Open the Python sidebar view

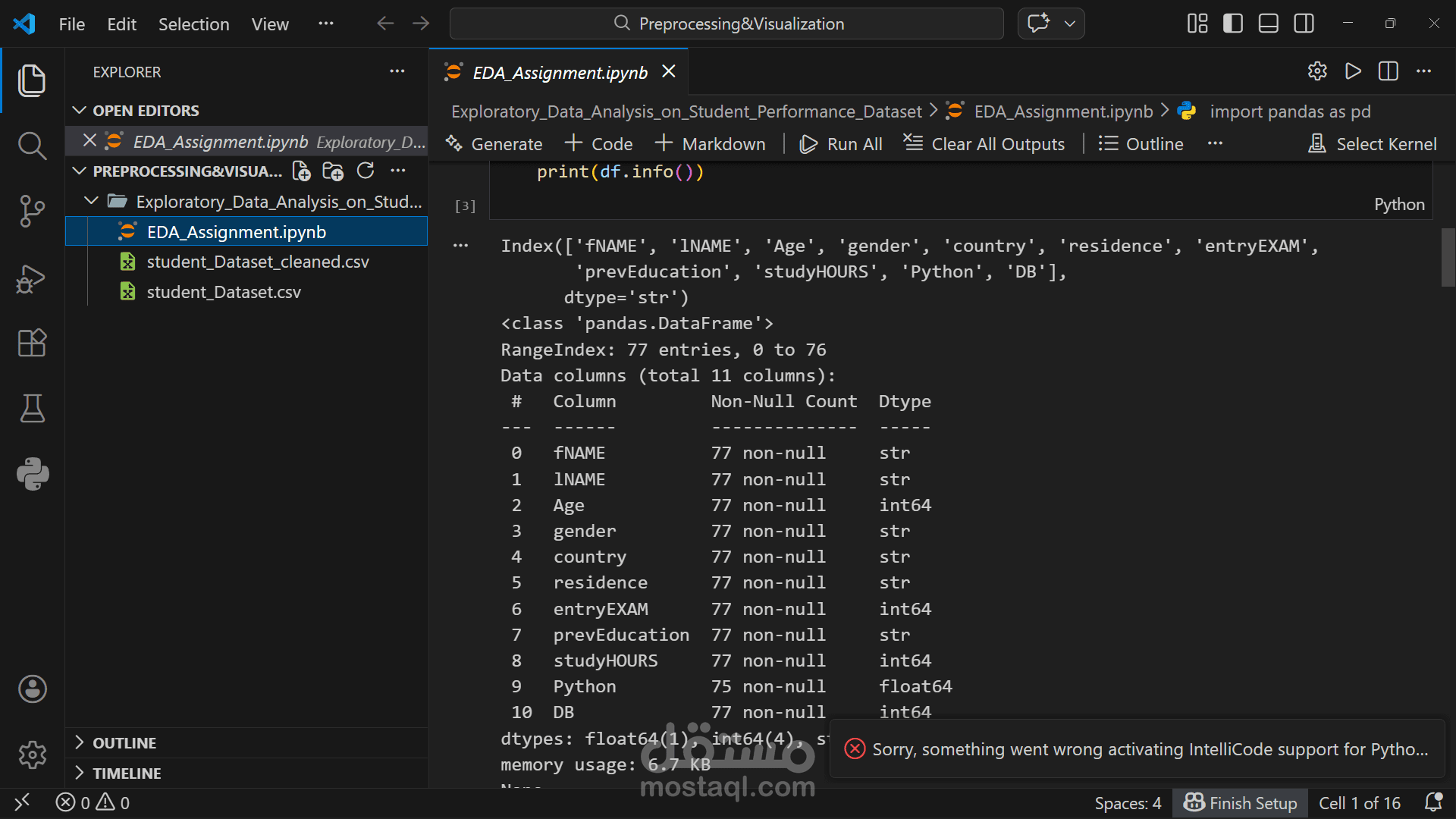[32, 474]
